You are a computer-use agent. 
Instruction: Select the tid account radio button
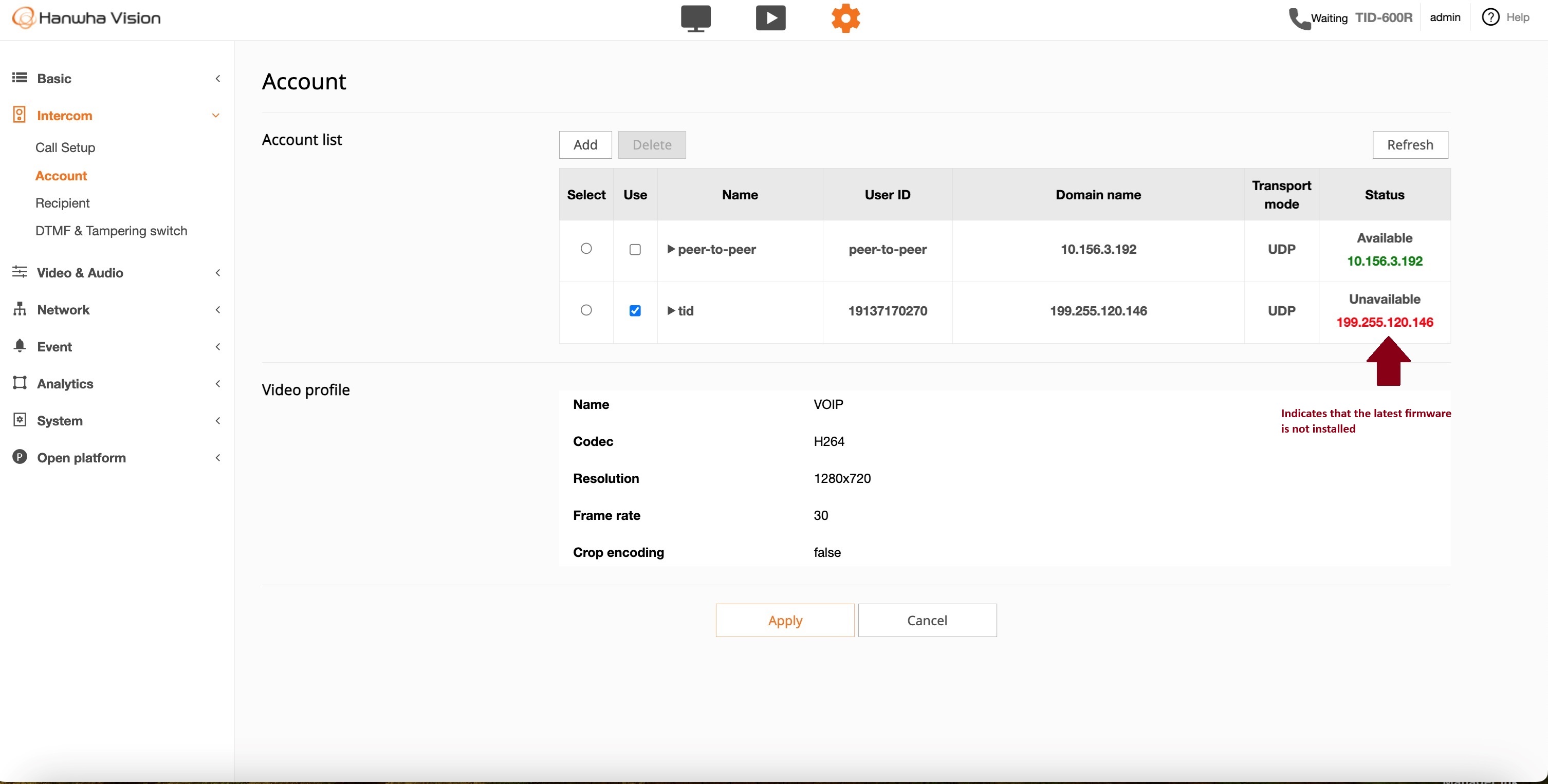586,310
